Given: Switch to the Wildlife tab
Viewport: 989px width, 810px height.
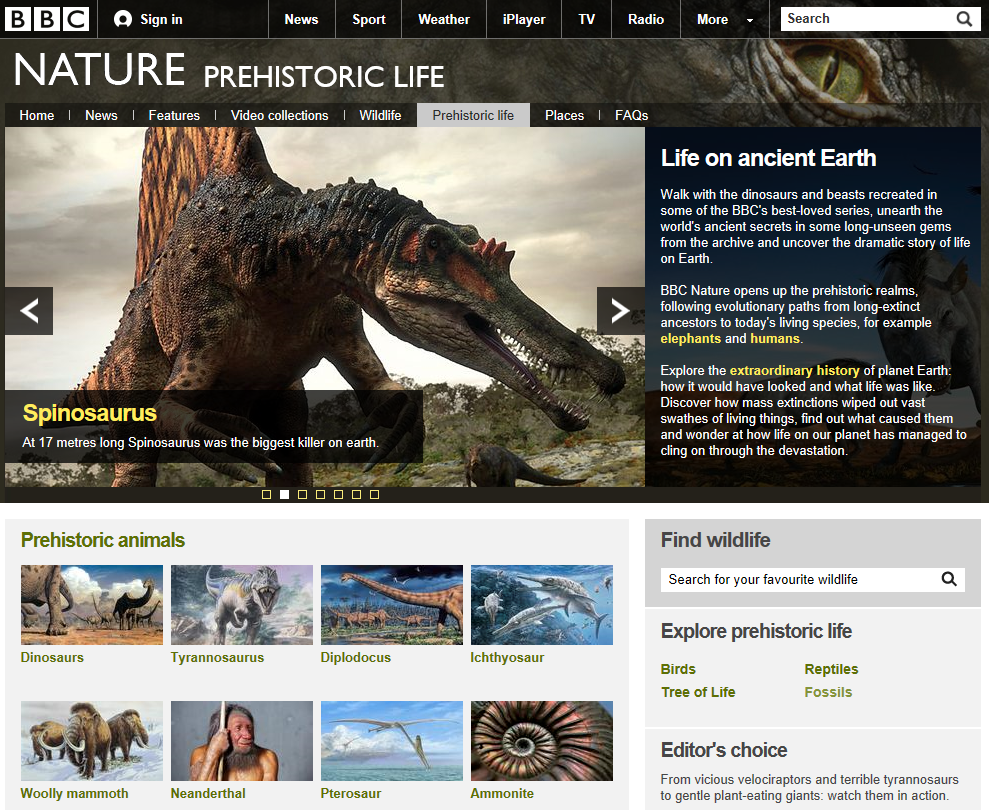Looking at the screenshot, I should (380, 115).
